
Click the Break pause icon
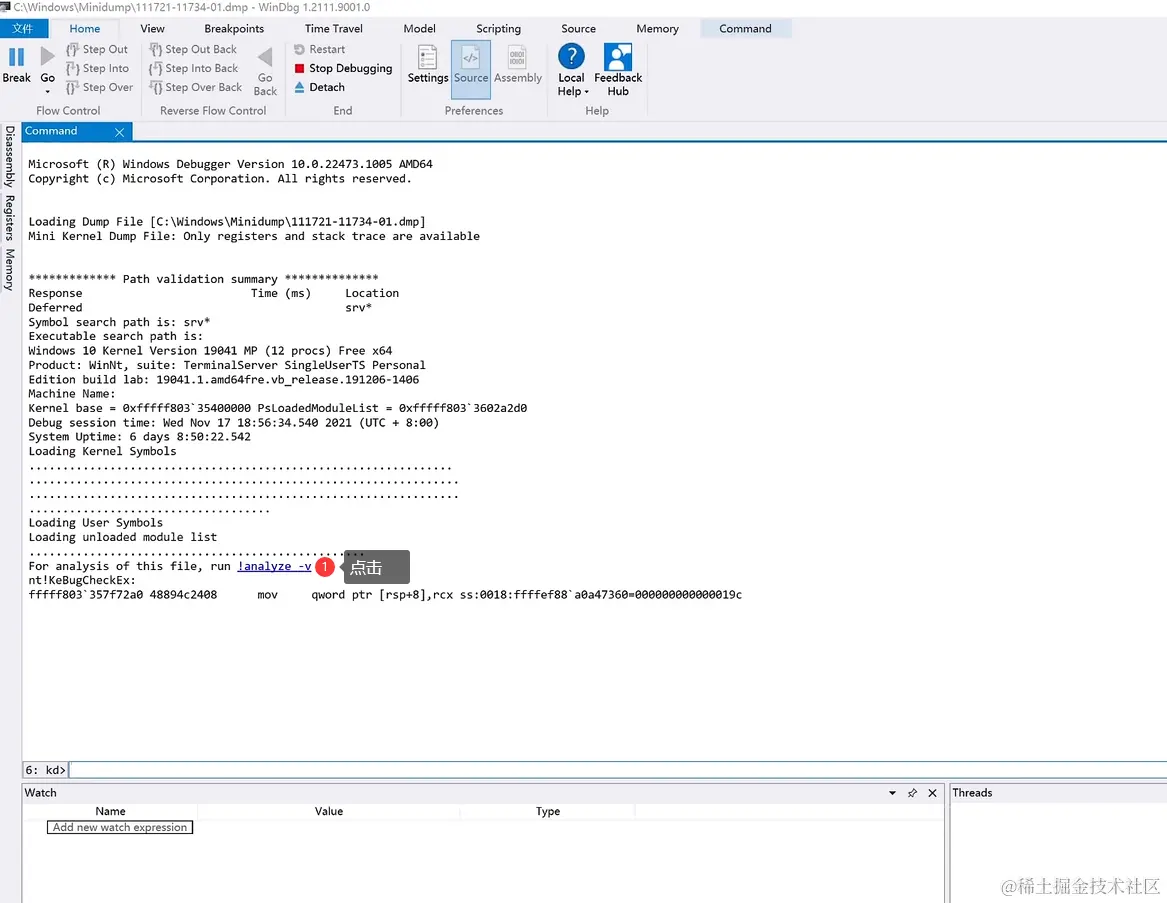click(16, 57)
